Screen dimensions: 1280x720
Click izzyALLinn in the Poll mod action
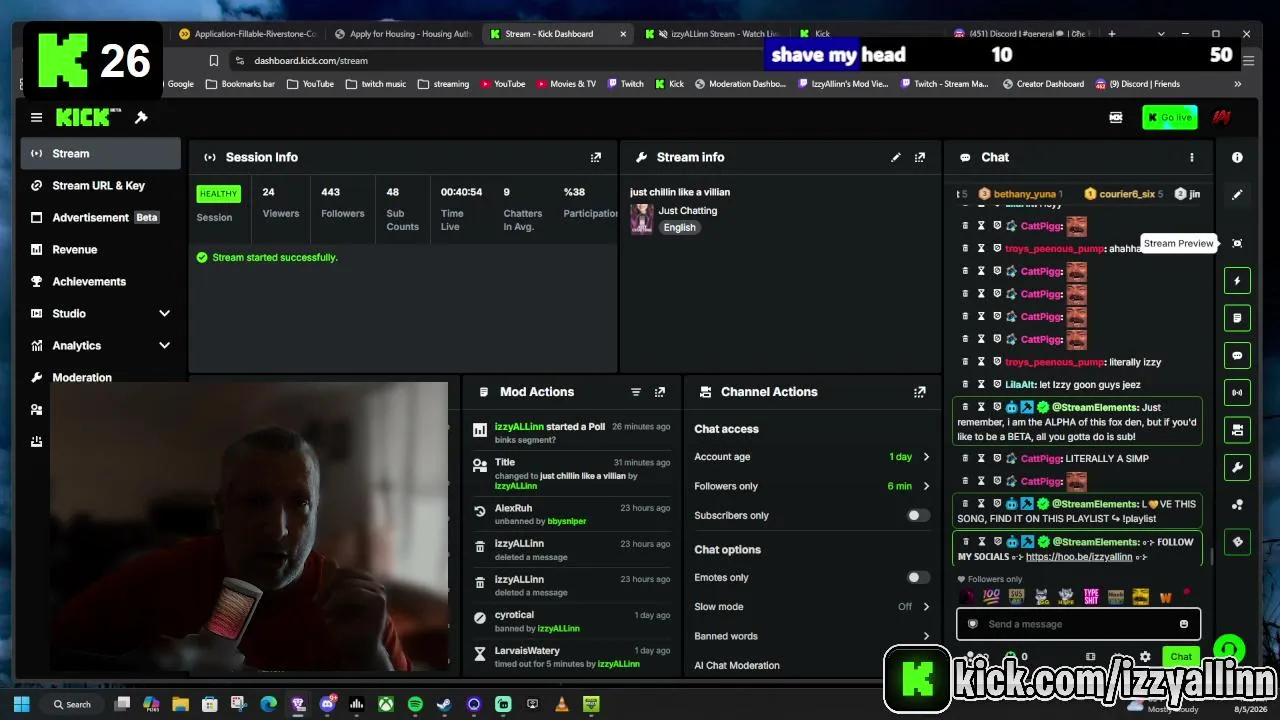pyautogui.click(x=519, y=427)
